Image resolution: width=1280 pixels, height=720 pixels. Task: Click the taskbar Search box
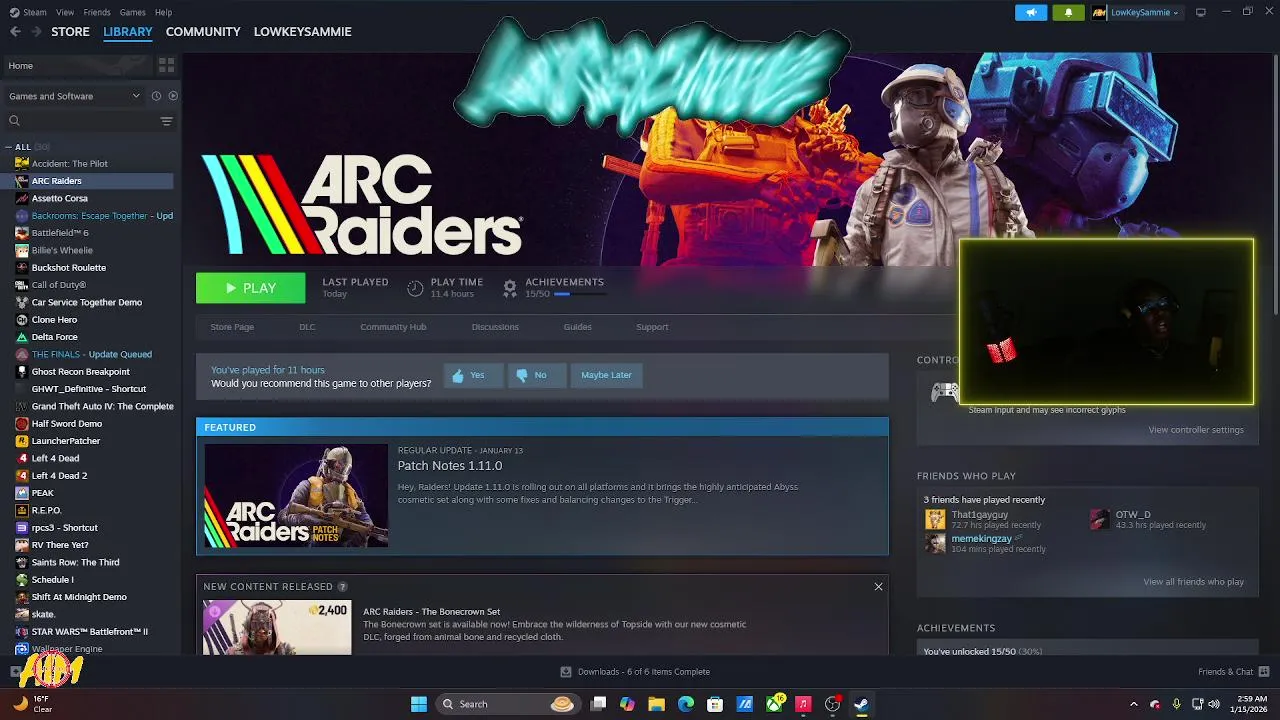pyautogui.click(x=507, y=704)
